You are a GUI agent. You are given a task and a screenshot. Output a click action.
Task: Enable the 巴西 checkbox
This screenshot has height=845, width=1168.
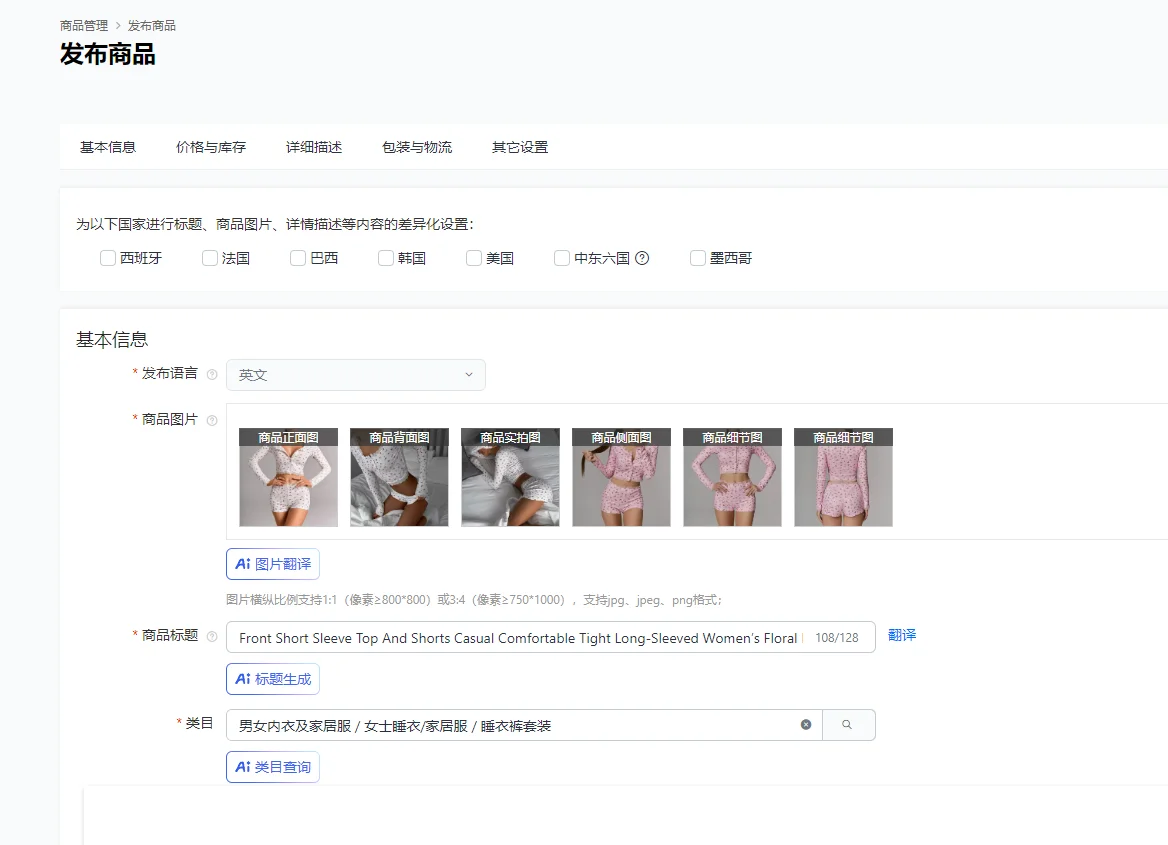(x=298, y=258)
